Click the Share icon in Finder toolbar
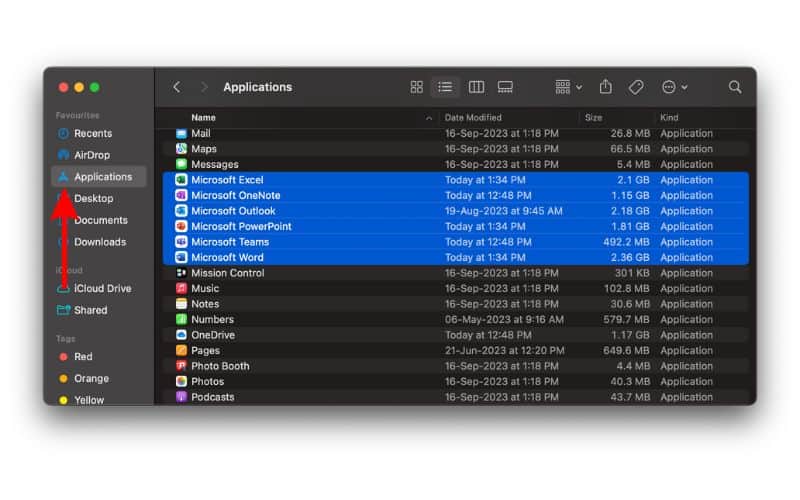Viewport: 800px width, 500px height. pyautogui.click(x=606, y=87)
